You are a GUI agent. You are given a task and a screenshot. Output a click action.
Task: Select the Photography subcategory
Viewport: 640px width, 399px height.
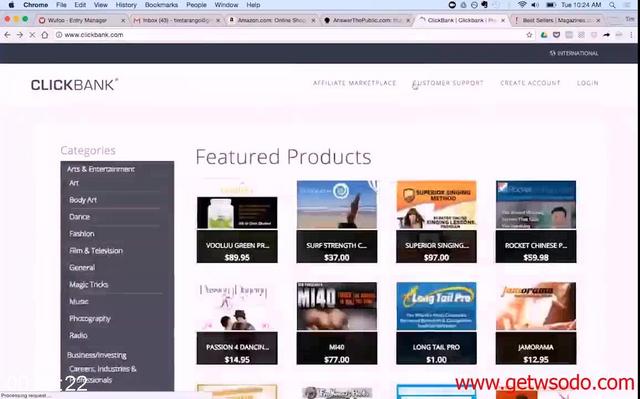(90, 319)
